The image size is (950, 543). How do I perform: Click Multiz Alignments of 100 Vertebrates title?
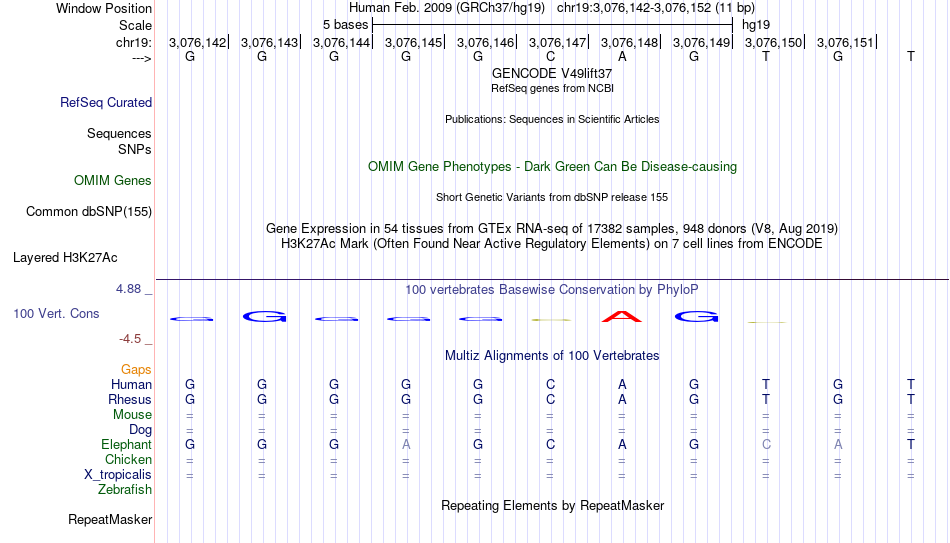(x=552, y=356)
